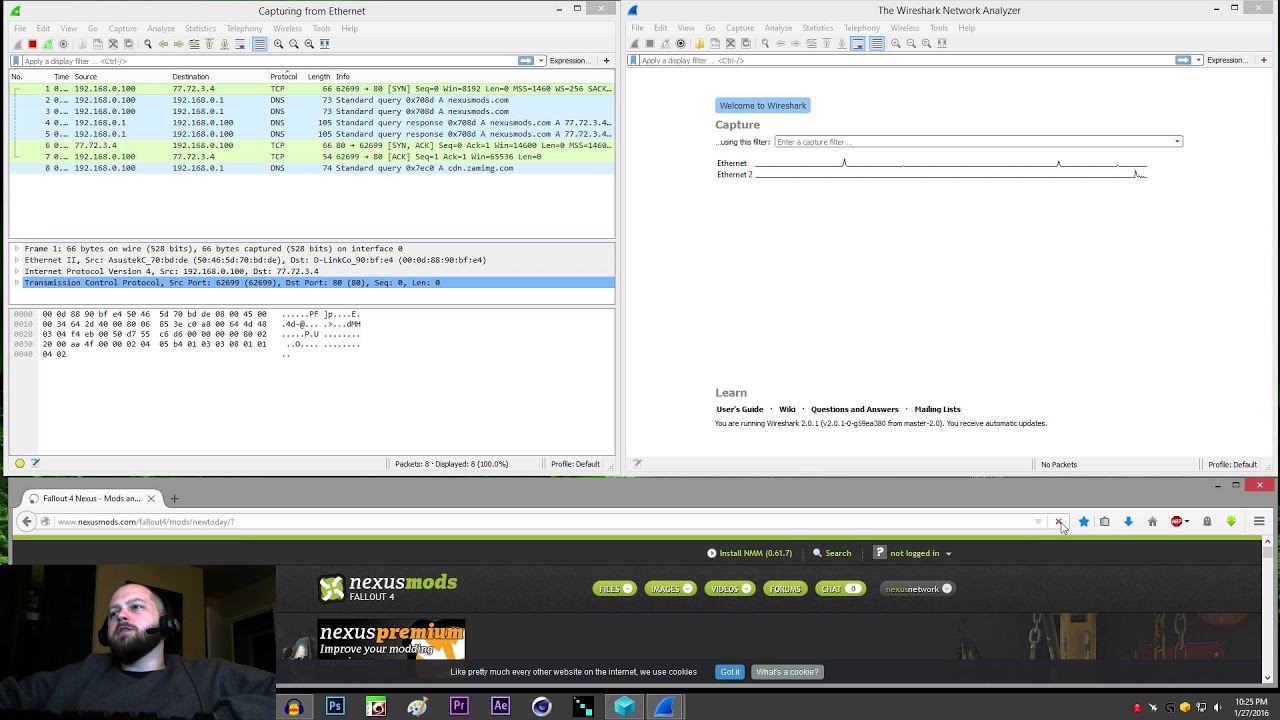Viewport: 1280px width, 720px height.
Task: Open a new browser tab
Action: click(x=174, y=498)
